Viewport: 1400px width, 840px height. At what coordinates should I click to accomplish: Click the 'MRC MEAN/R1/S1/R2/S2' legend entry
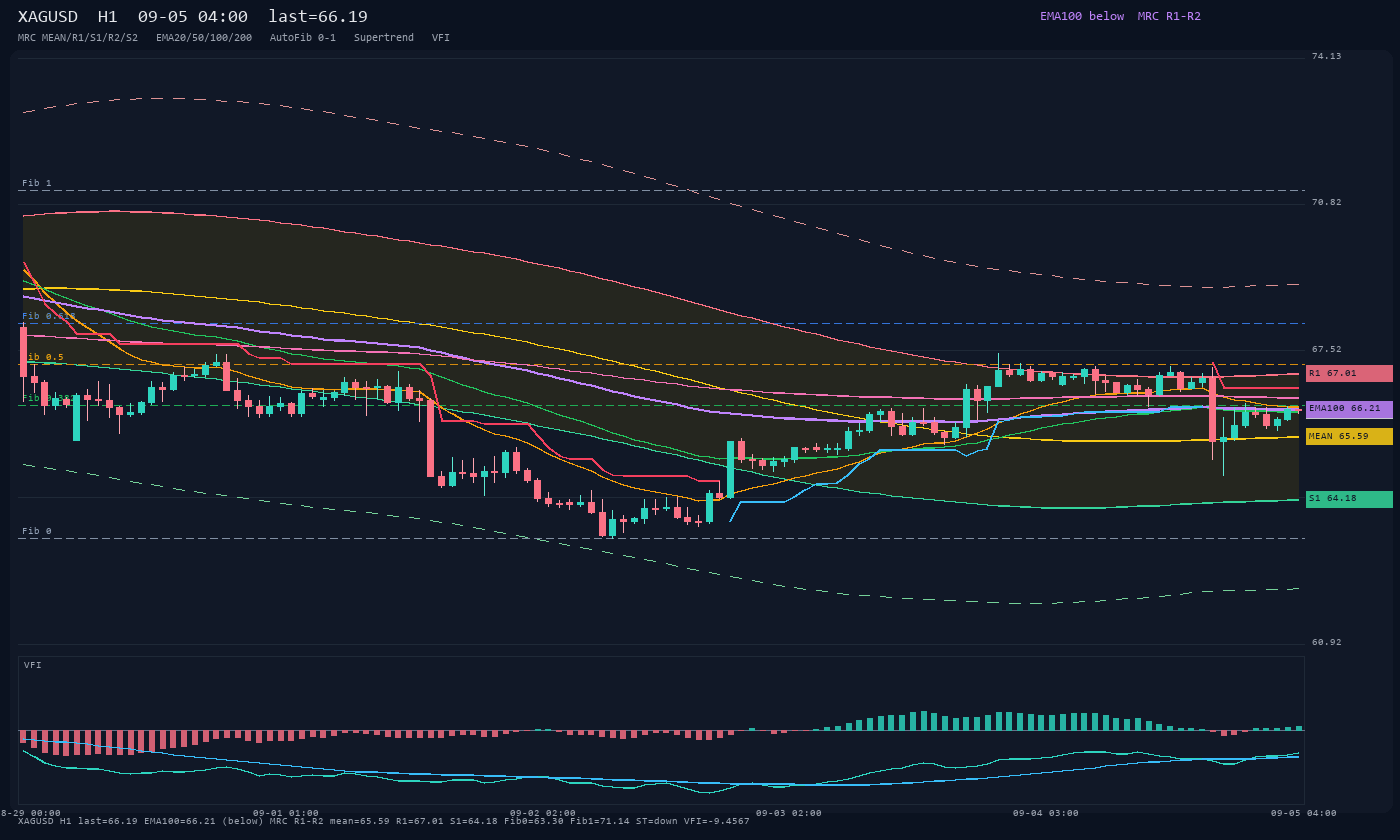(78, 38)
